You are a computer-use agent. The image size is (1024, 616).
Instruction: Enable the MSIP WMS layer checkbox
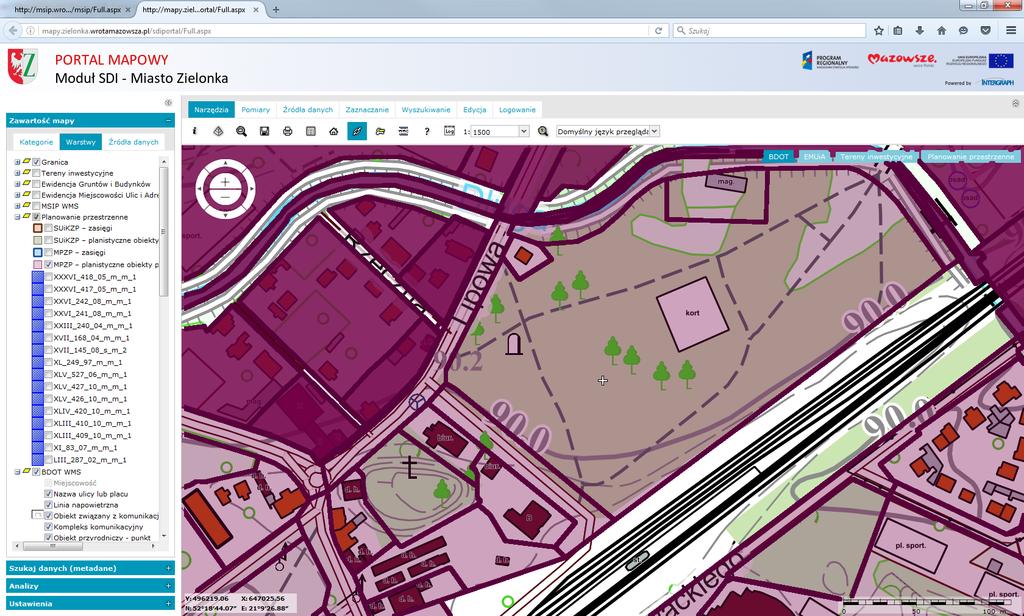pos(37,206)
